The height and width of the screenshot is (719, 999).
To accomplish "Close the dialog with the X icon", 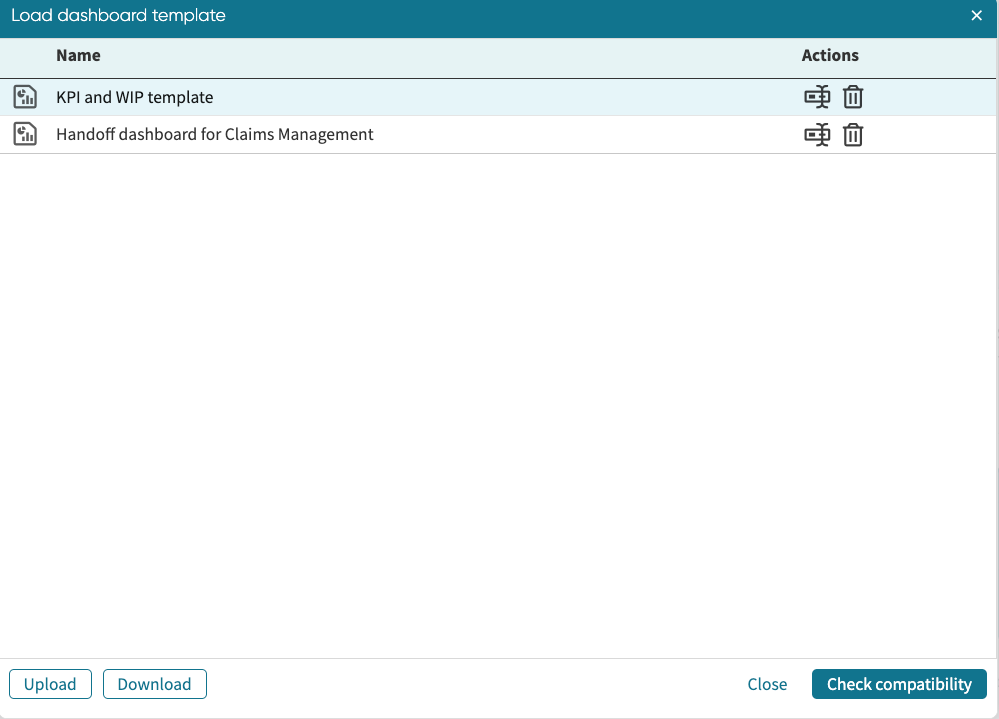I will (977, 15).
